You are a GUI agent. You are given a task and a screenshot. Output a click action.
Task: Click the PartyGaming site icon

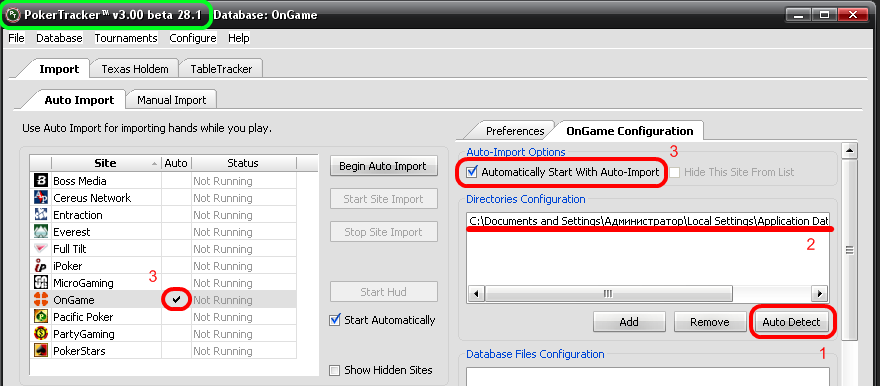point(41,334)
